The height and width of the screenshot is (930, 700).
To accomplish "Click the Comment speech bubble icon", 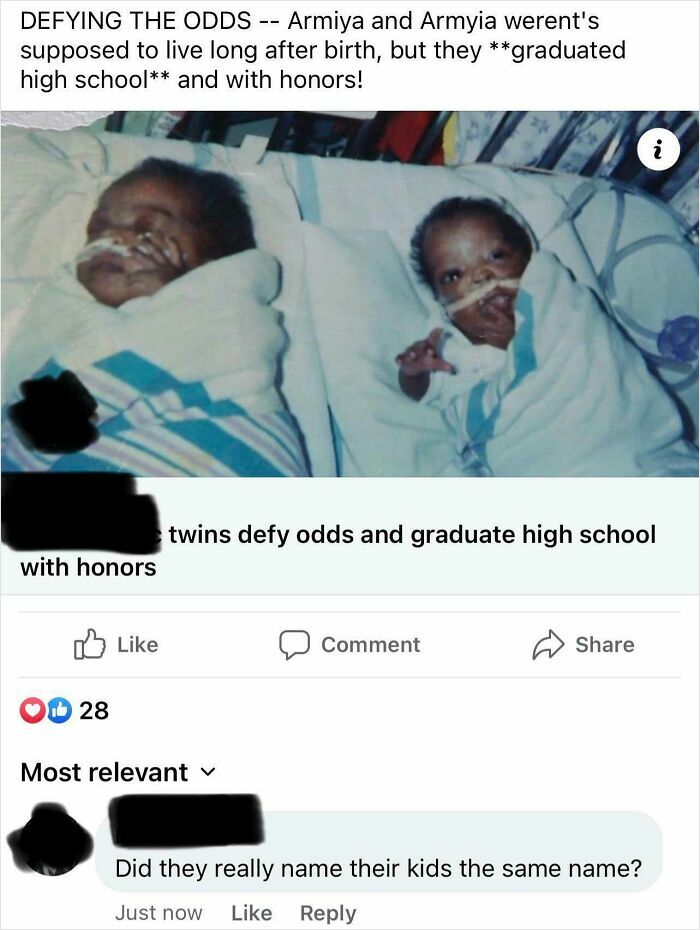I will (x=294, y=645).
